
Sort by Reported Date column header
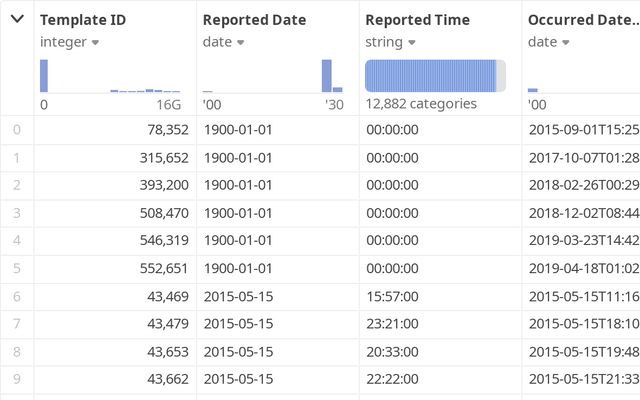[254, 20]
